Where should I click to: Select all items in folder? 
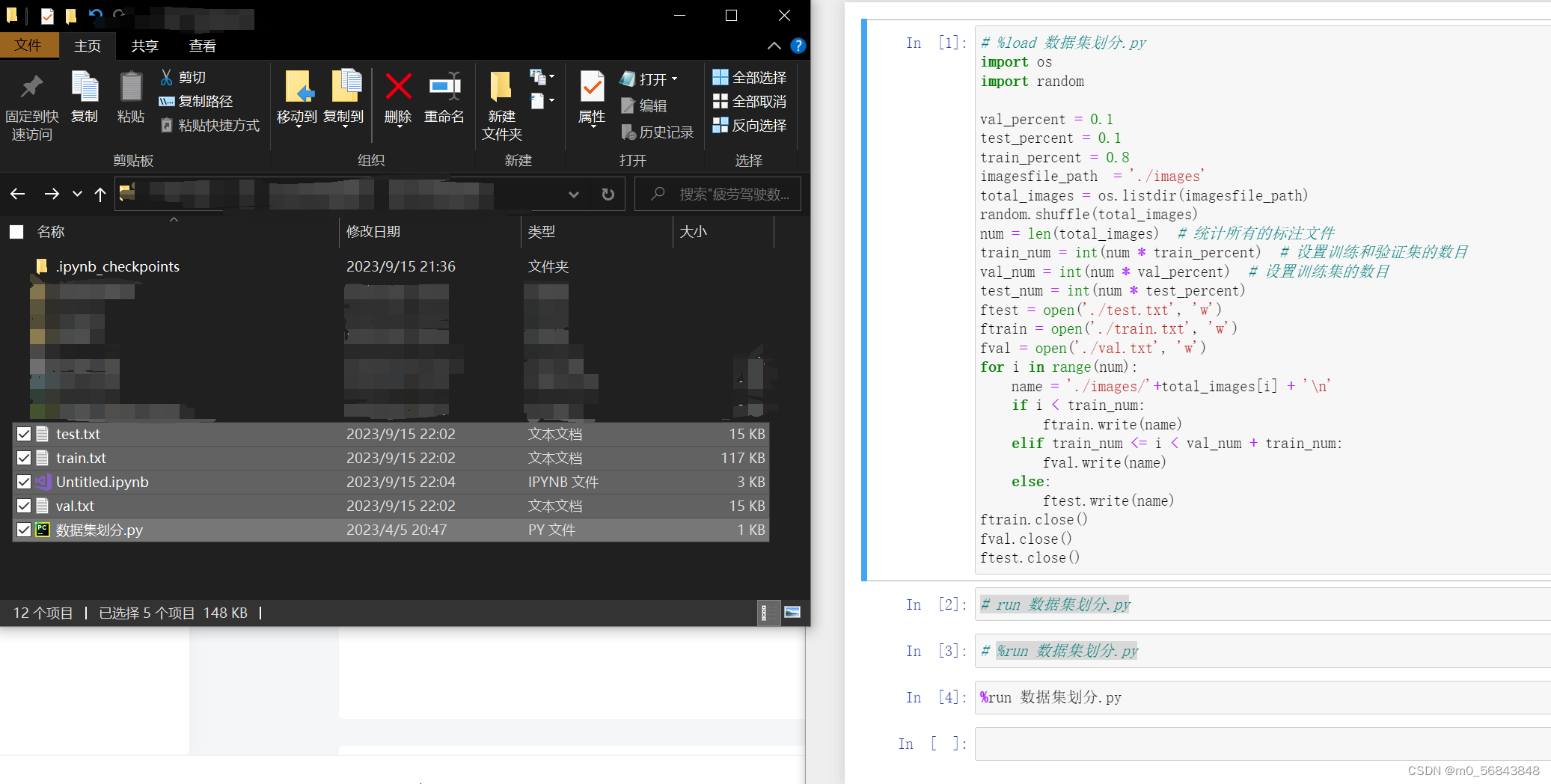[750, 77]
